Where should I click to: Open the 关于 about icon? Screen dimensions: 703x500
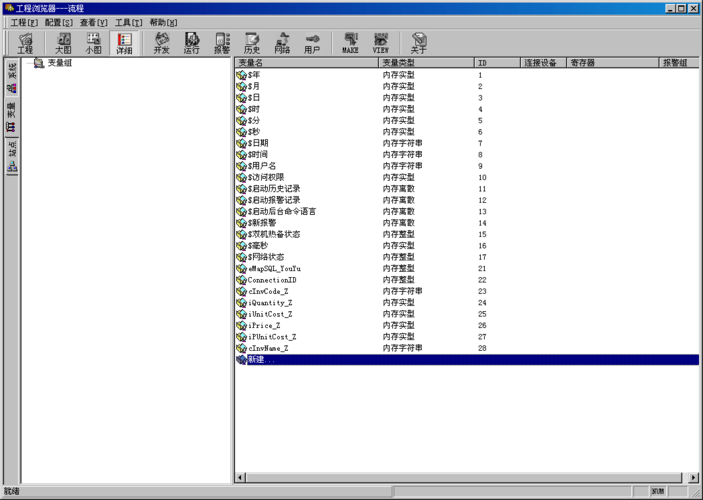[418, 42]
